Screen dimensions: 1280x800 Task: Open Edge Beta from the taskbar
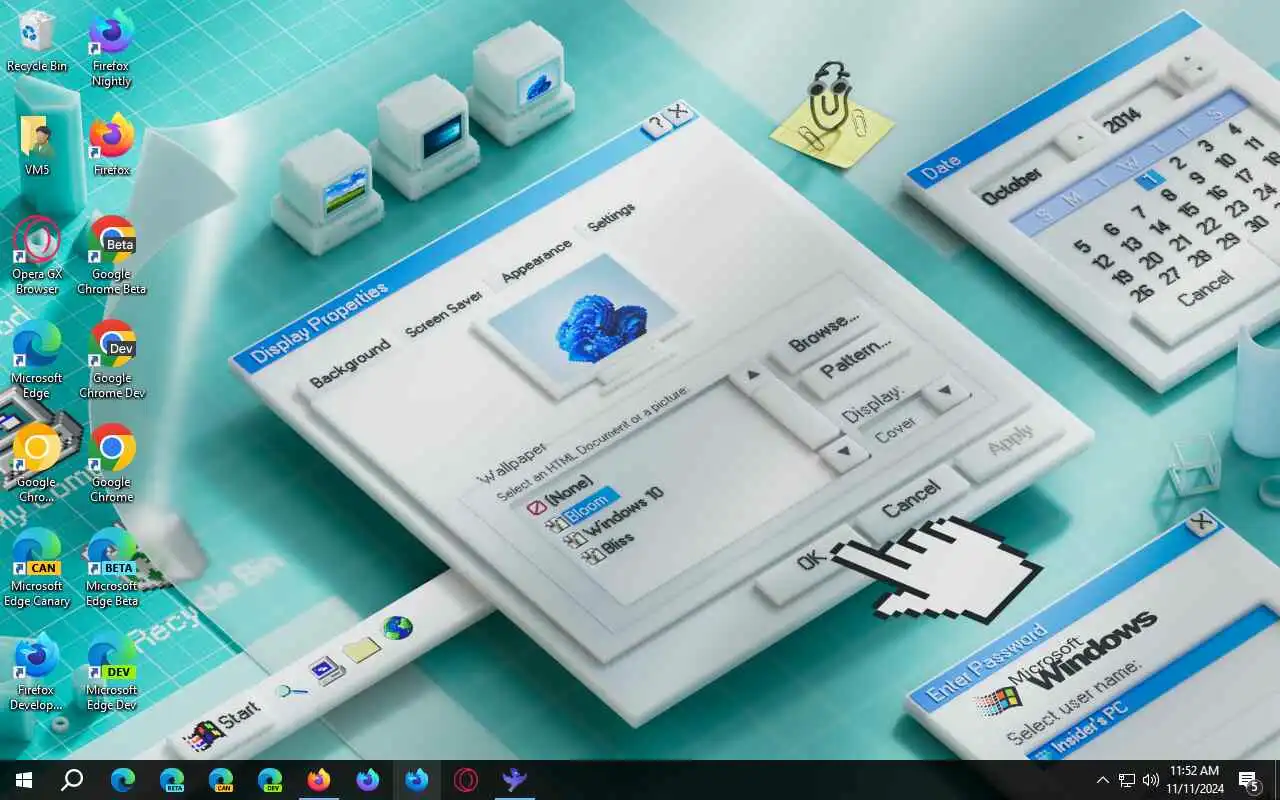click(x=172, y=780)
